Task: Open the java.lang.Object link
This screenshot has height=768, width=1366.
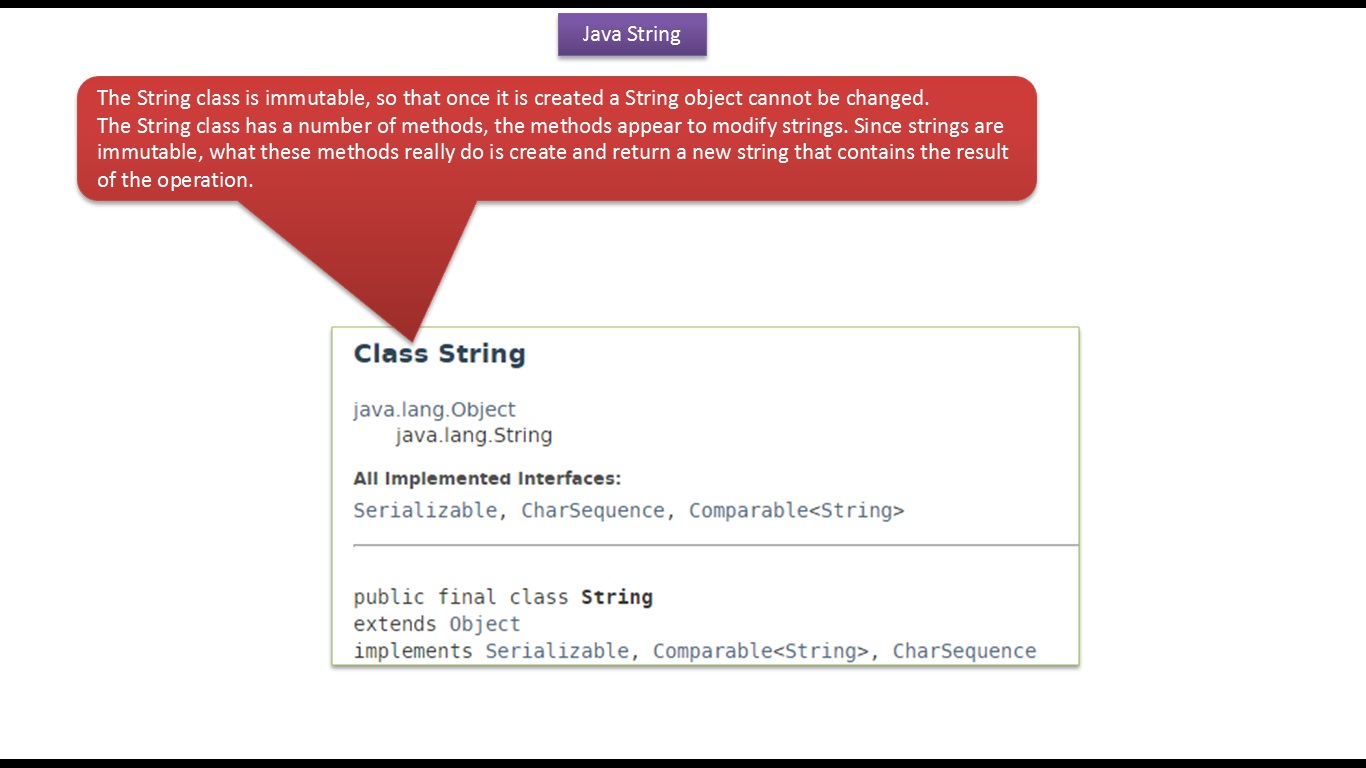Action: (x=435, y=409)
